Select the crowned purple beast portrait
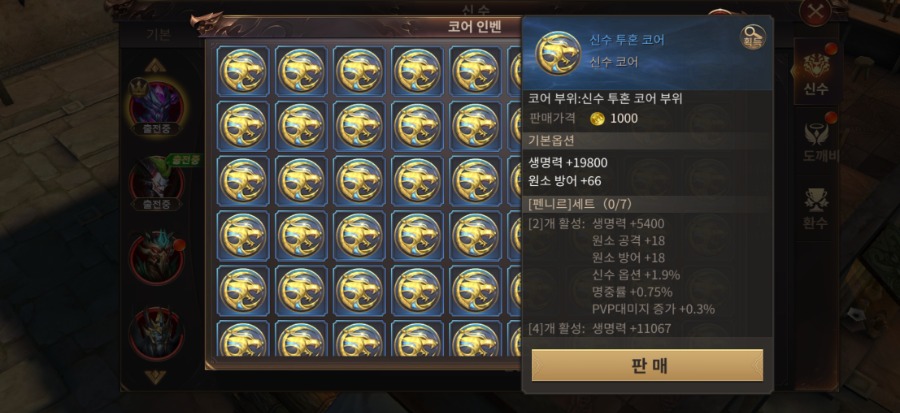This screenshot has width=900, height=413. 156,107
